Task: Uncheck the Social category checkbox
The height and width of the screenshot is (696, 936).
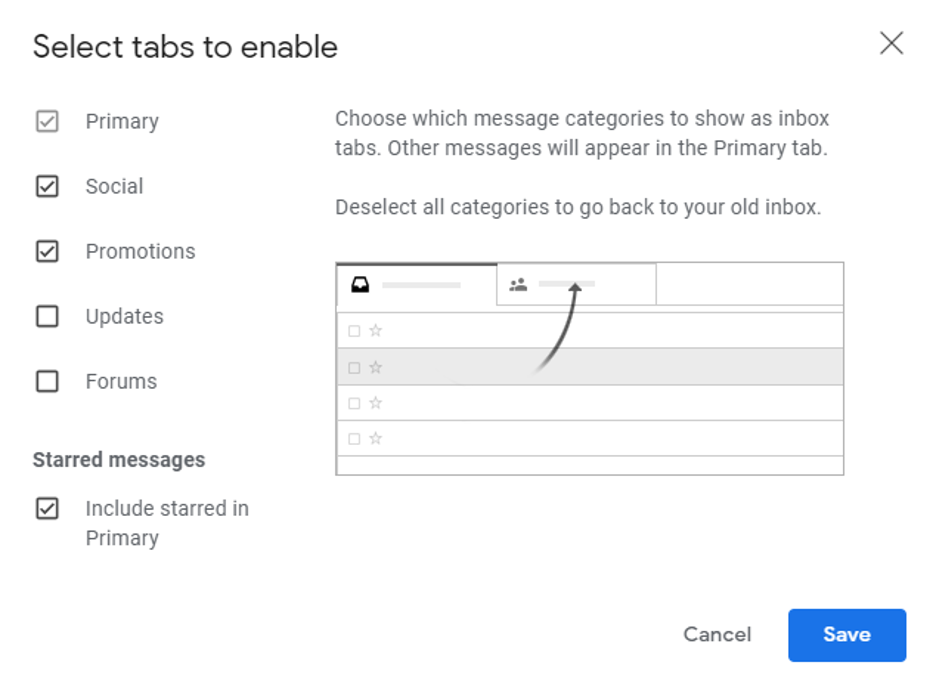Action: coord(47,186)
